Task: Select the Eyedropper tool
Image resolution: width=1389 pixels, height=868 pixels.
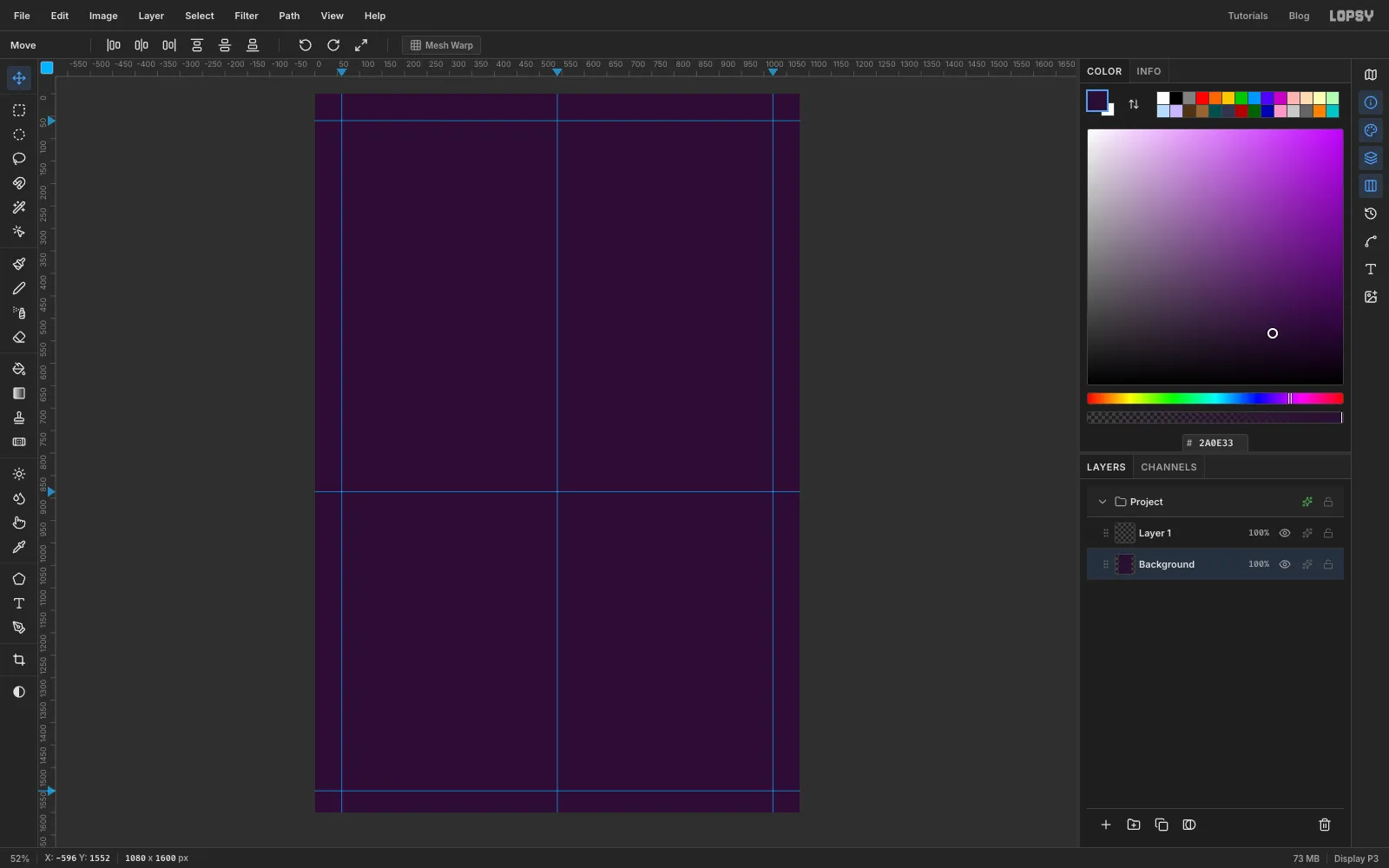Action: coord(19,547)
